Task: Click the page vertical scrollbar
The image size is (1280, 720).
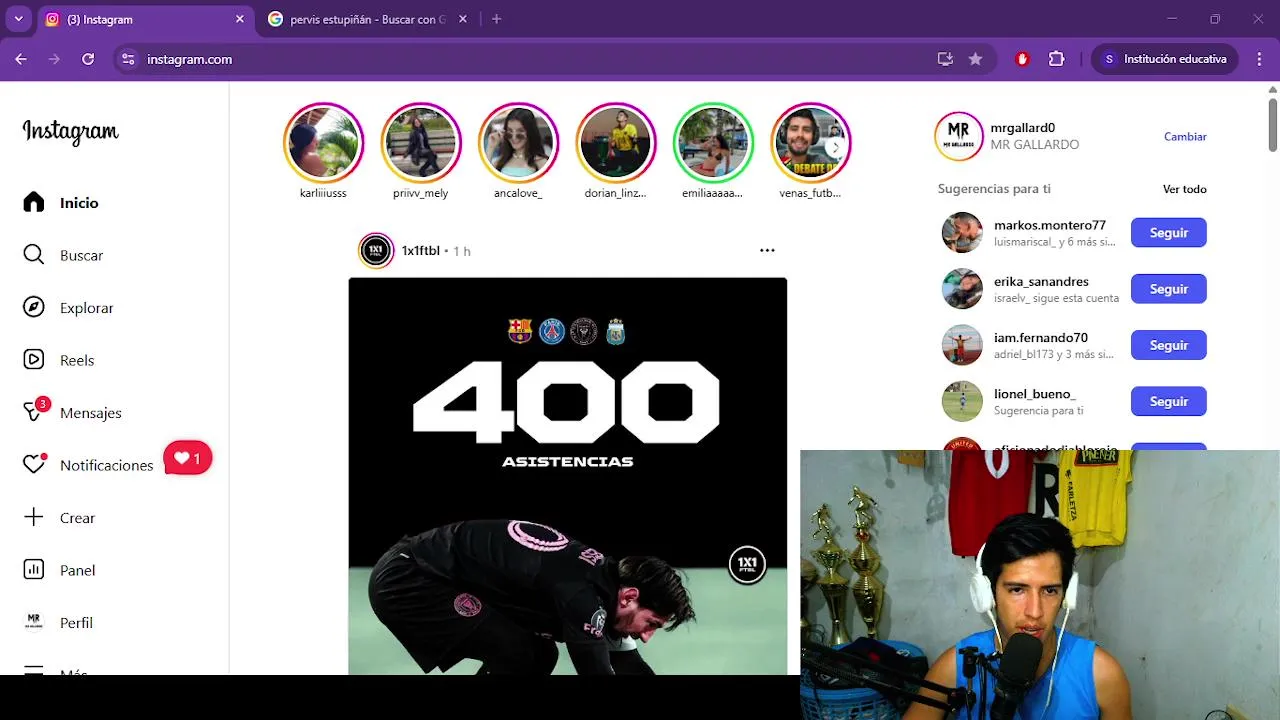Action: coord(1272,124)
